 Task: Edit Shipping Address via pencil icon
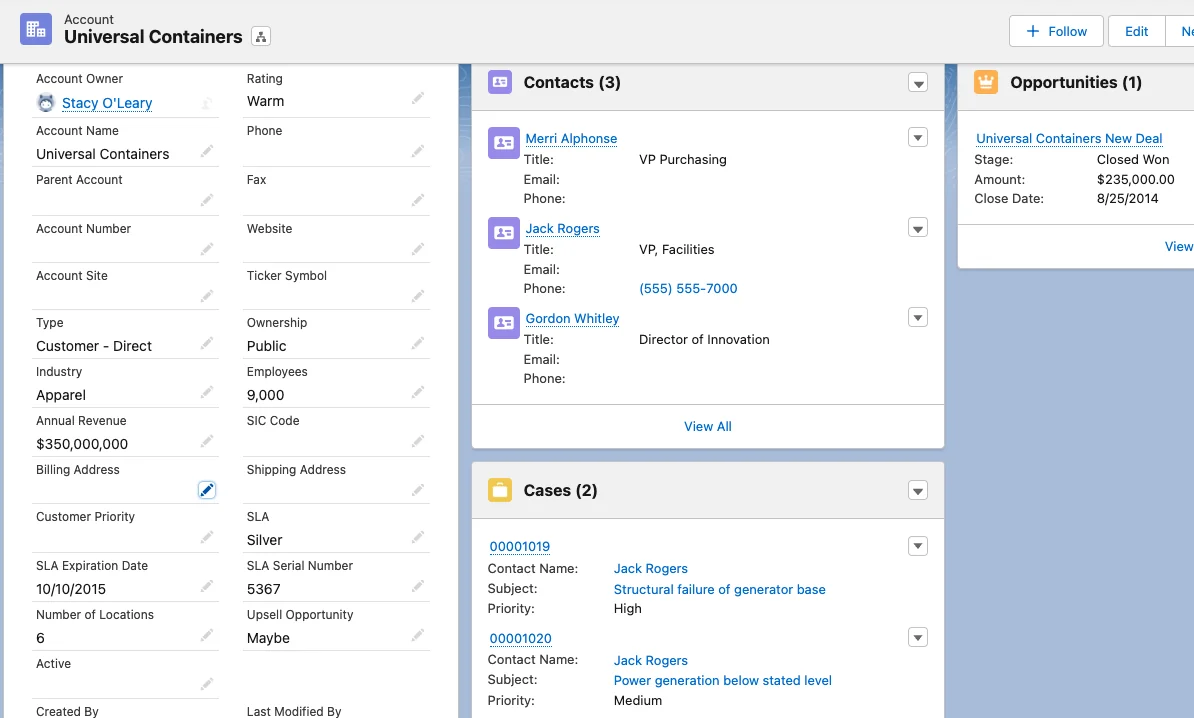(417, 490)
